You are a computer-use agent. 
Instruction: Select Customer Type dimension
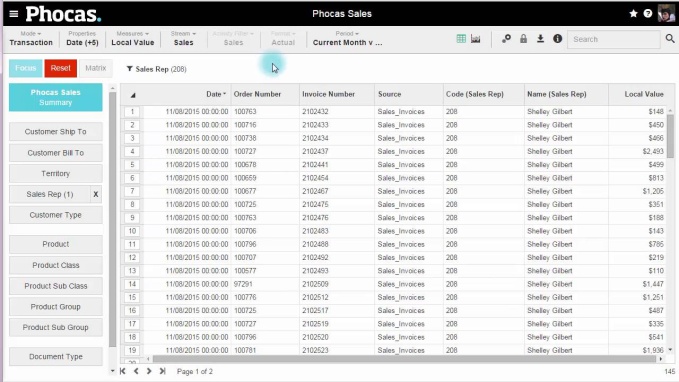(55, 215)
